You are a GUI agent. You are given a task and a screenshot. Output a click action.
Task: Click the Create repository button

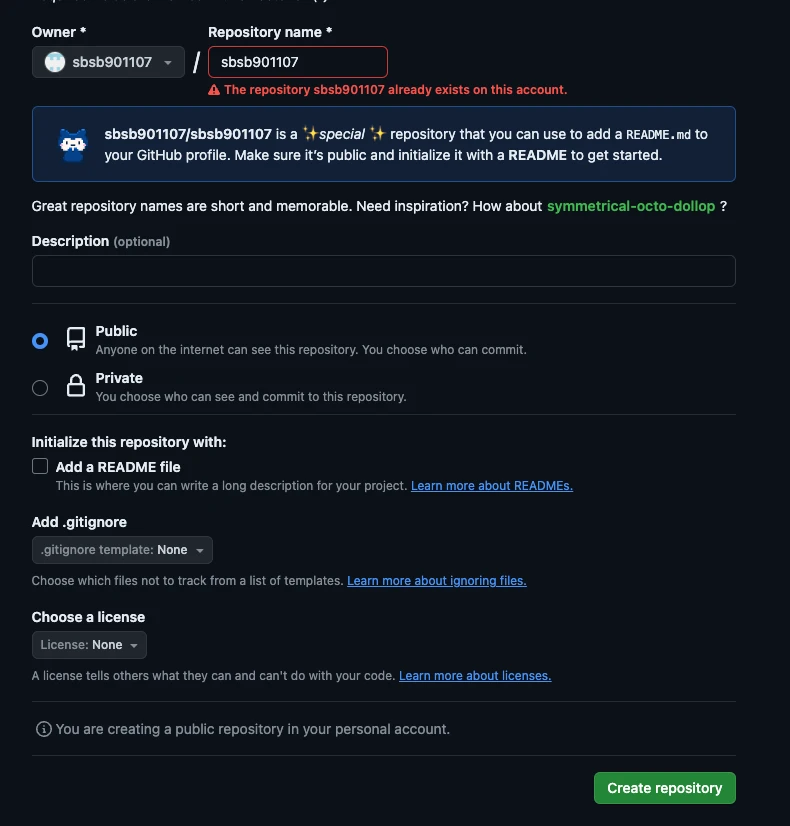coord(665,788)
